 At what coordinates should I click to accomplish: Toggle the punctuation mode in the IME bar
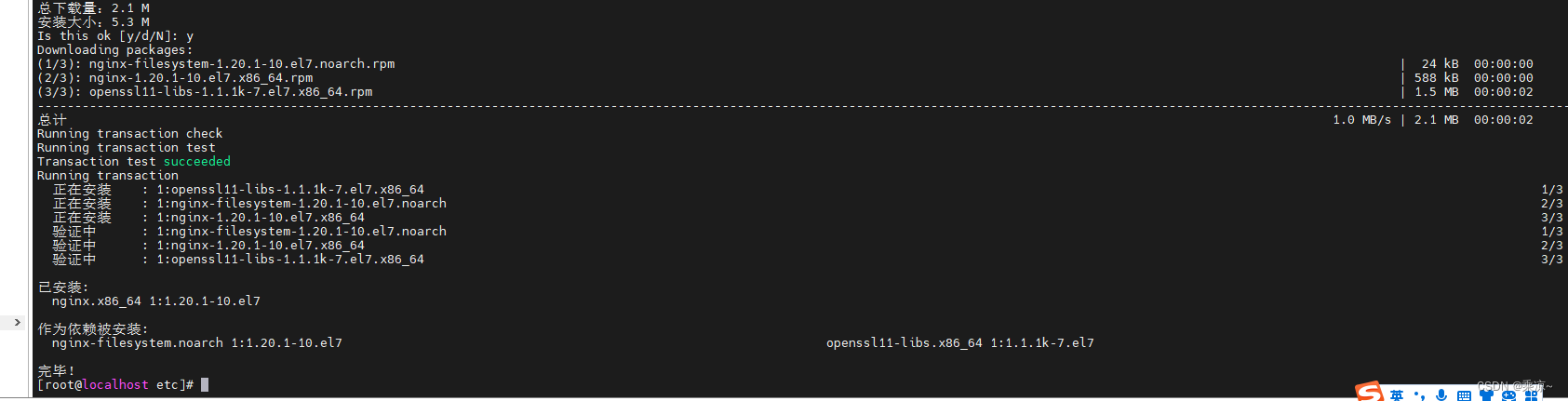[1419, 394]
